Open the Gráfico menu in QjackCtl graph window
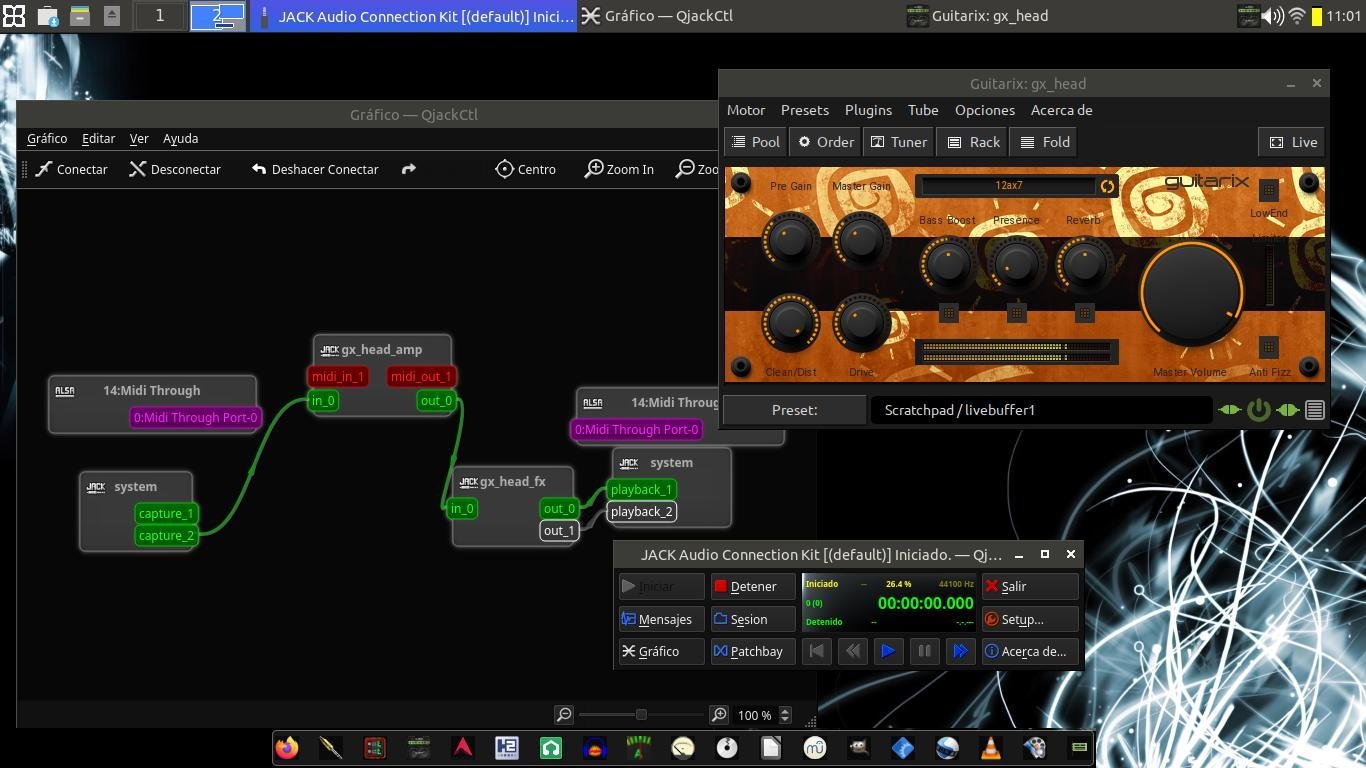The width and height of the screenshot is (1366, 768). (x=47, y=138)
